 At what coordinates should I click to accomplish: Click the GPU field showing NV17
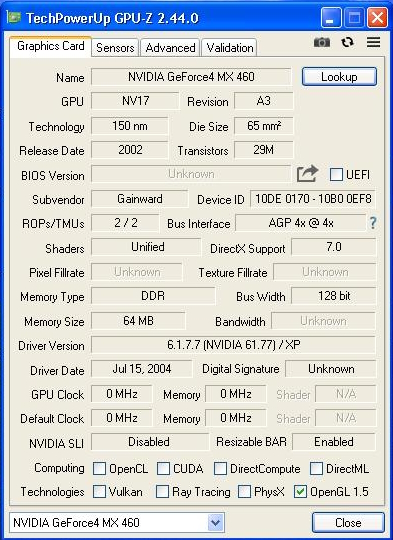pos(135,101)
